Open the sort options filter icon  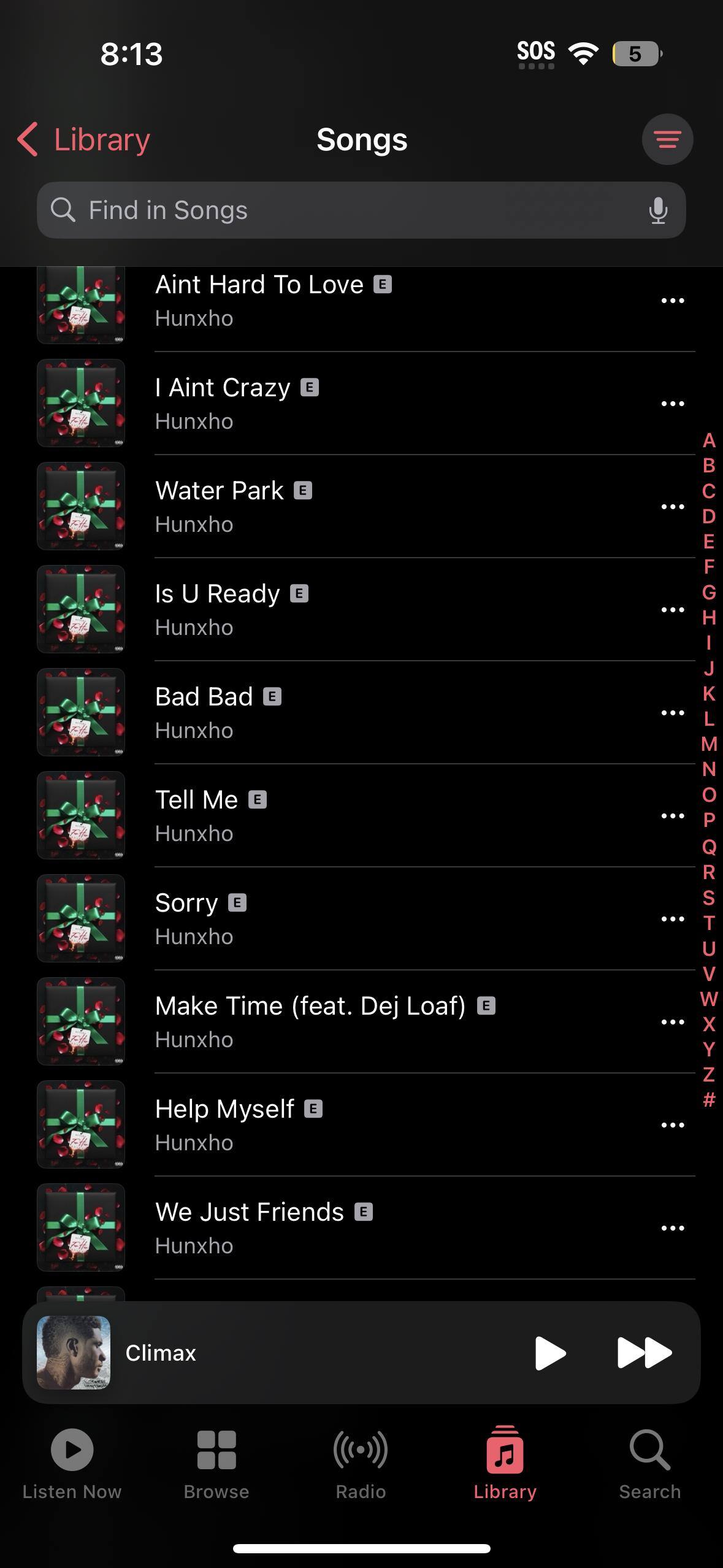[667, 139]
